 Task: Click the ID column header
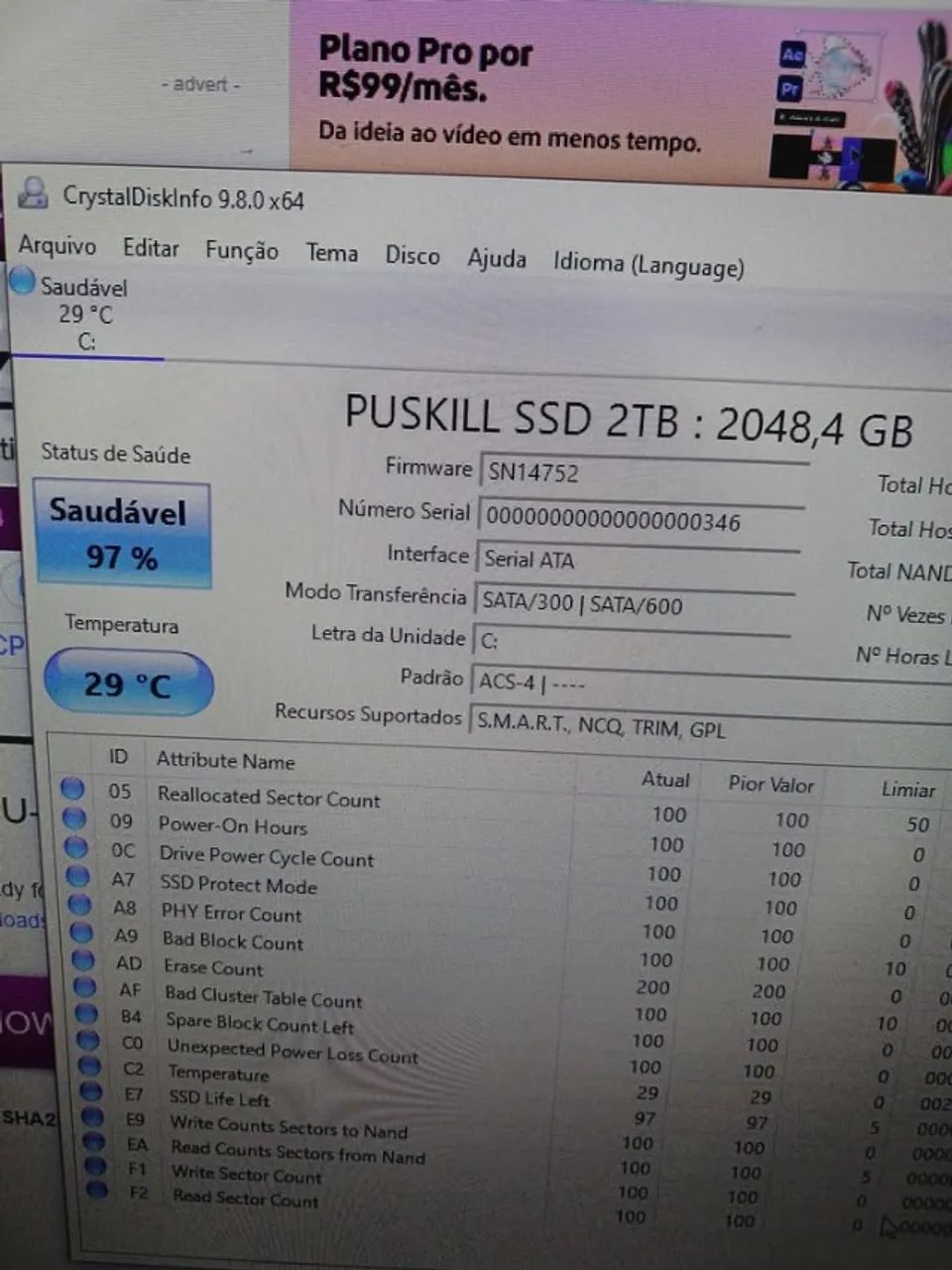point(118,757)
